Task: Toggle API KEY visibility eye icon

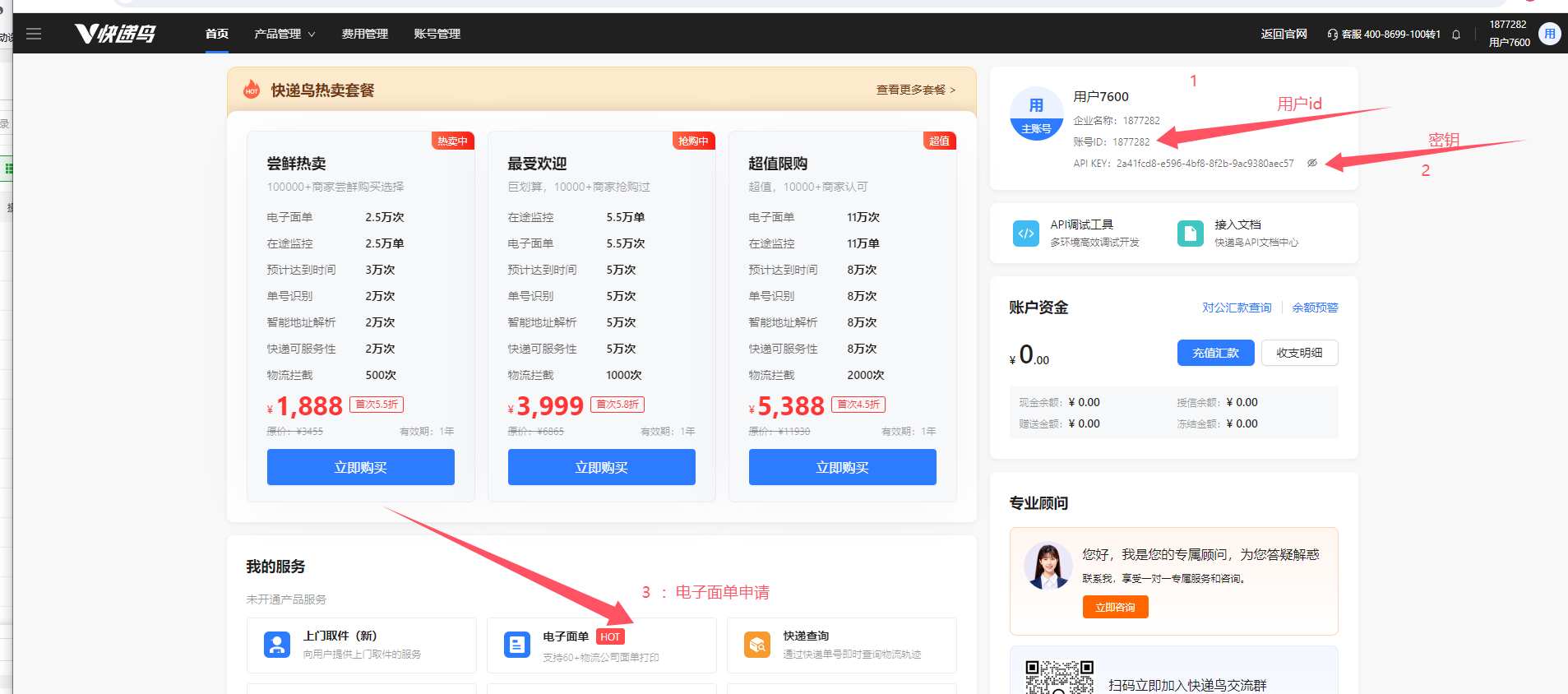Action: (1312, 163)
